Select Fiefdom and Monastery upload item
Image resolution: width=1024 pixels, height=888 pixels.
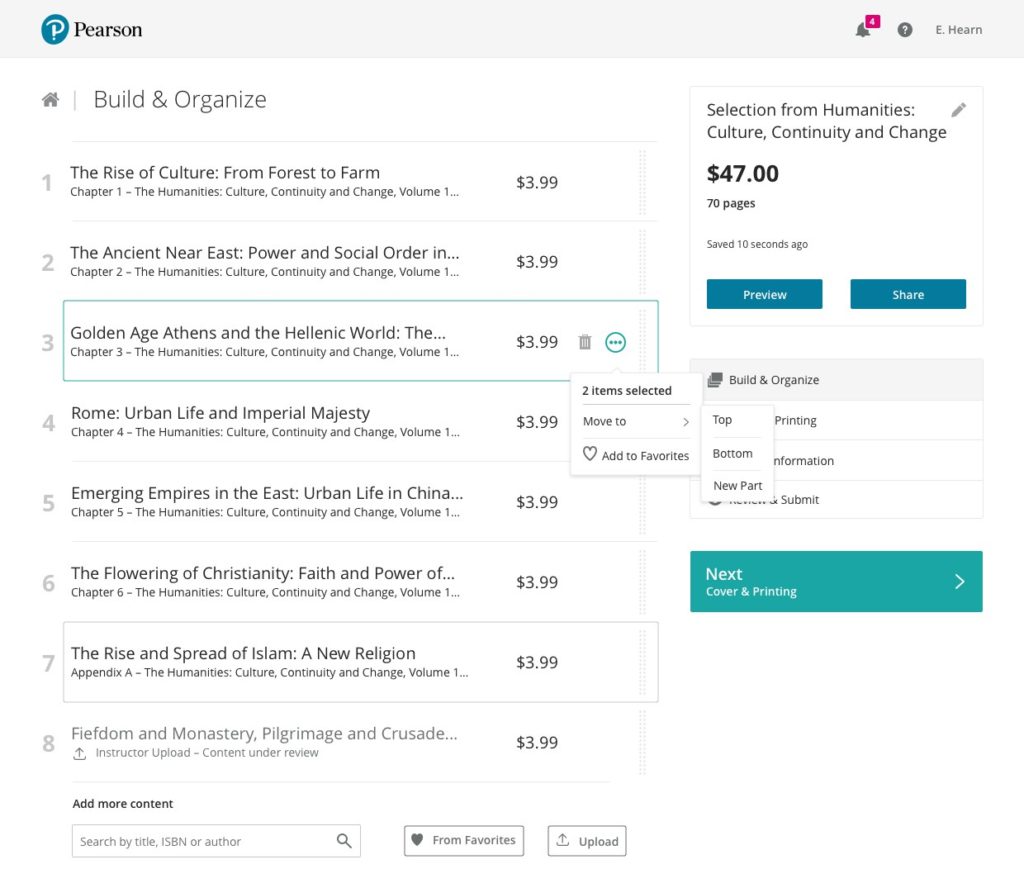[x=264, y=734]
